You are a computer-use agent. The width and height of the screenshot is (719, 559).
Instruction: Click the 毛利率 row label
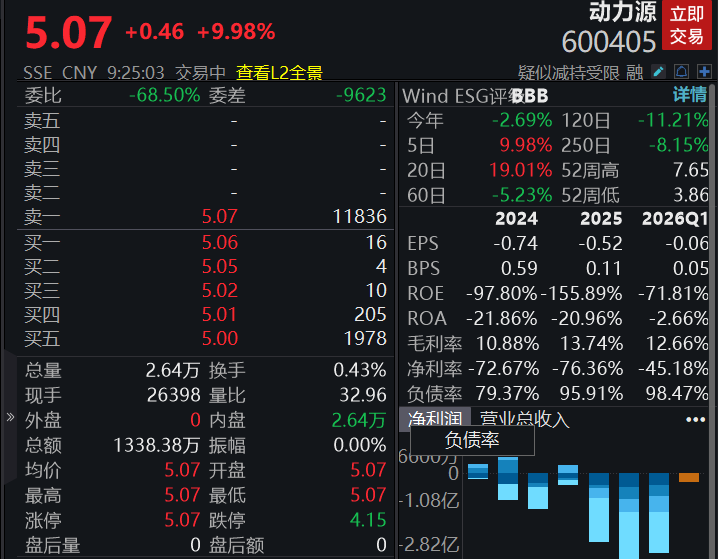pyautogui.click(x=434, y=343)
